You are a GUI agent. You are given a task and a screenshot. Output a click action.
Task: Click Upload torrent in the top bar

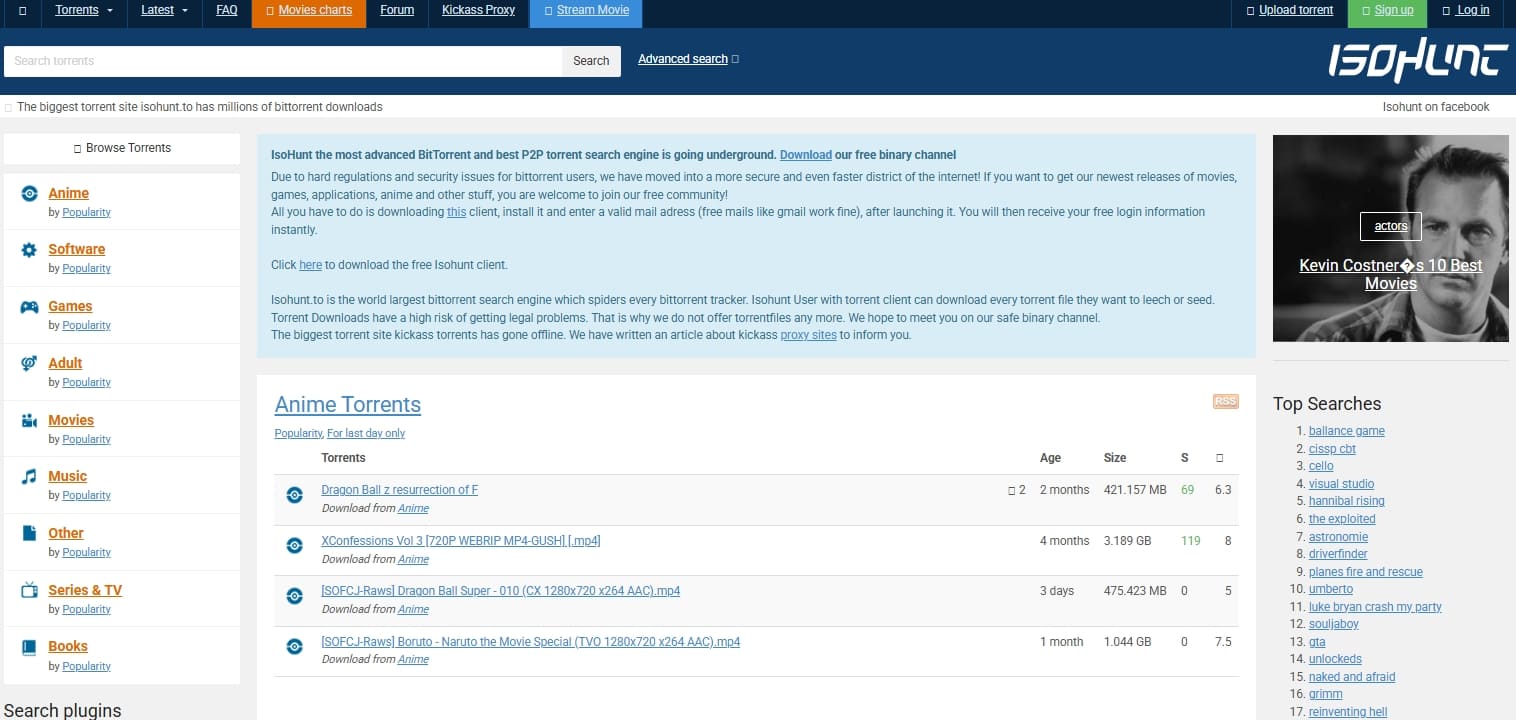(x=1290, y=10)
